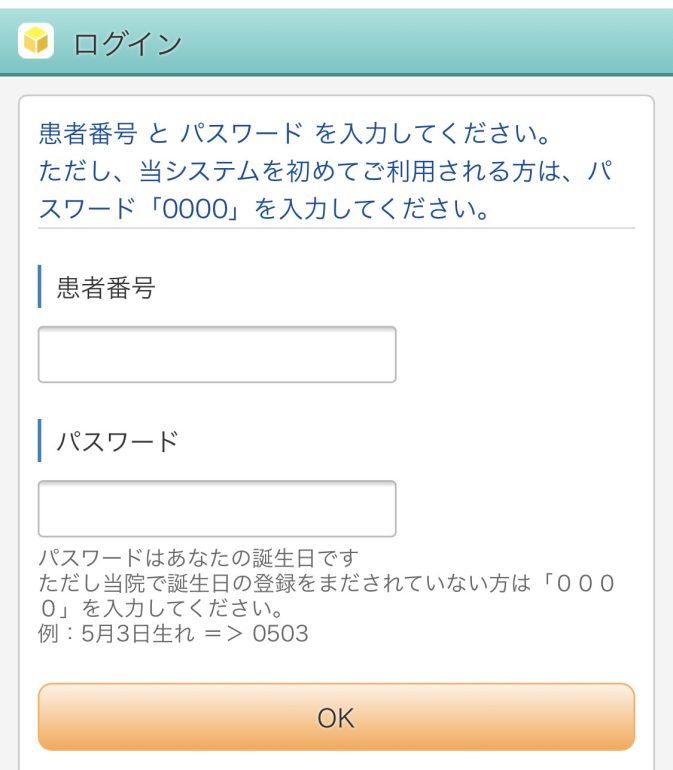Focus the 患者番号 input field
673x770 pixels.
click(217, 354)
